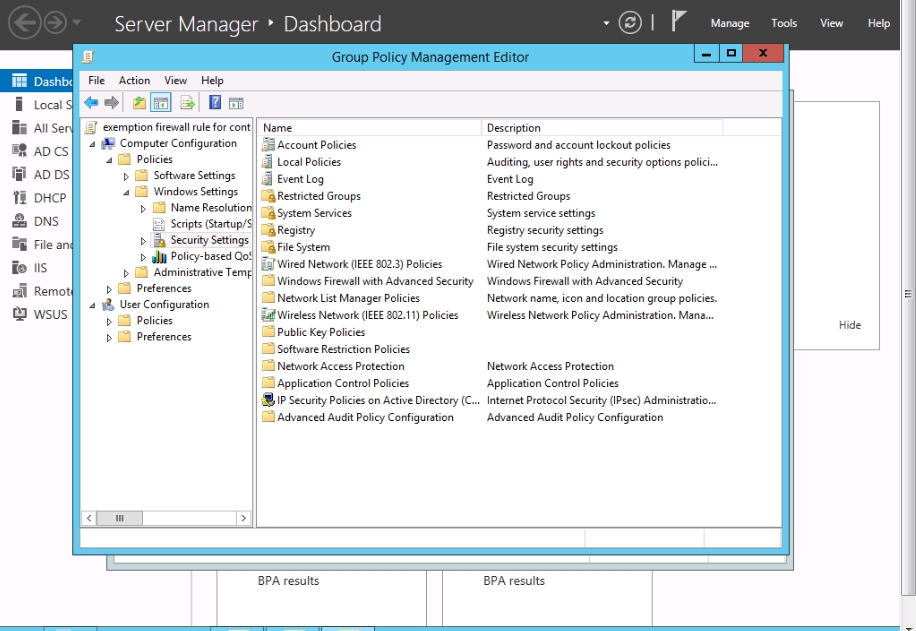This screenshot has width=916, height=631.
Task: Click the Server Manager refresh icon
Action: click(630, 23)
